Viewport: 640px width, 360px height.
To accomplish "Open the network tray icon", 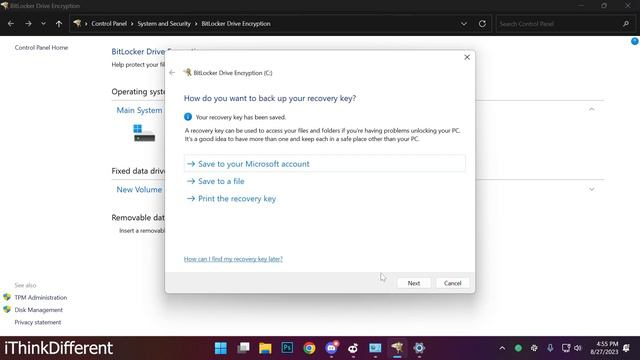I will click(566, 348).
